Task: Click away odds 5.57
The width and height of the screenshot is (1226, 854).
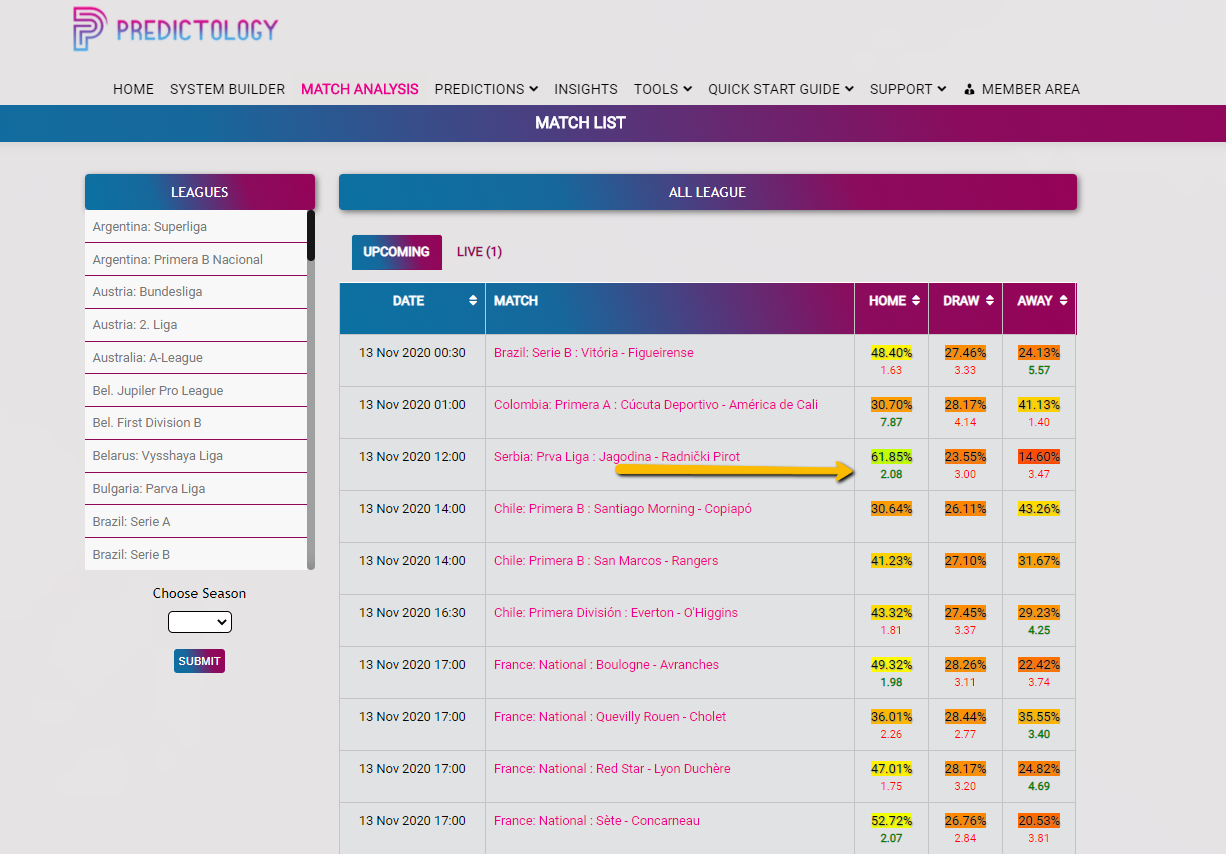Action: (1039, 370)
